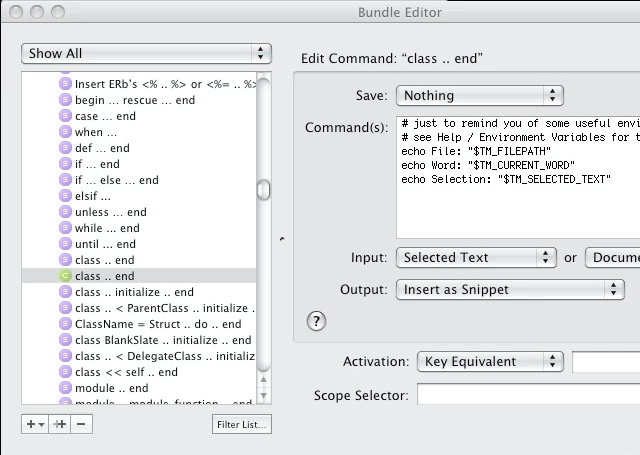Viewport: 640px width, 455px height.
Task: Open the Input 'Selected Text' dropdown
Action: click(x=476, y=257)
